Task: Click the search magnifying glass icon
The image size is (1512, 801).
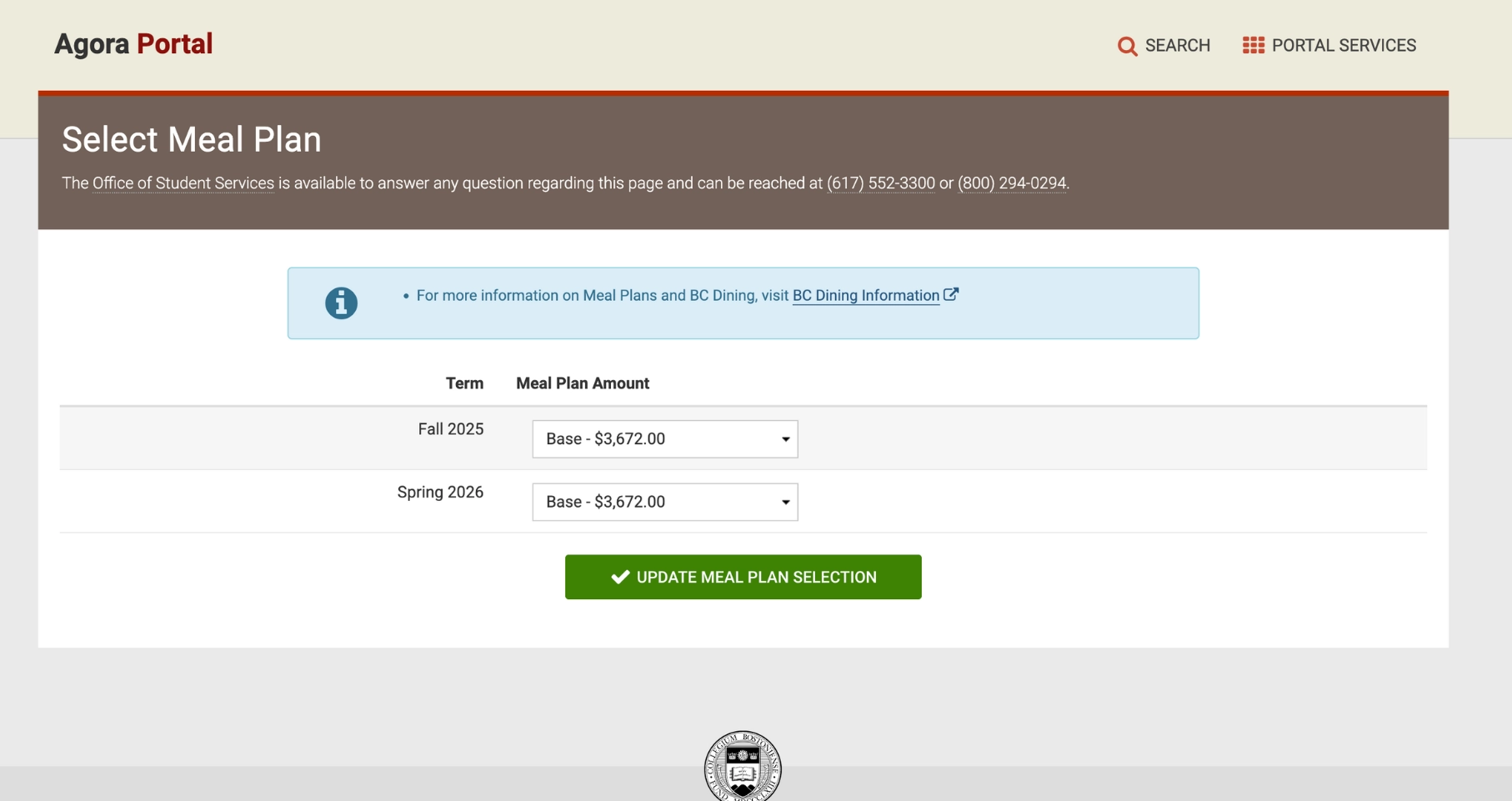Action: pos(1127,46)
